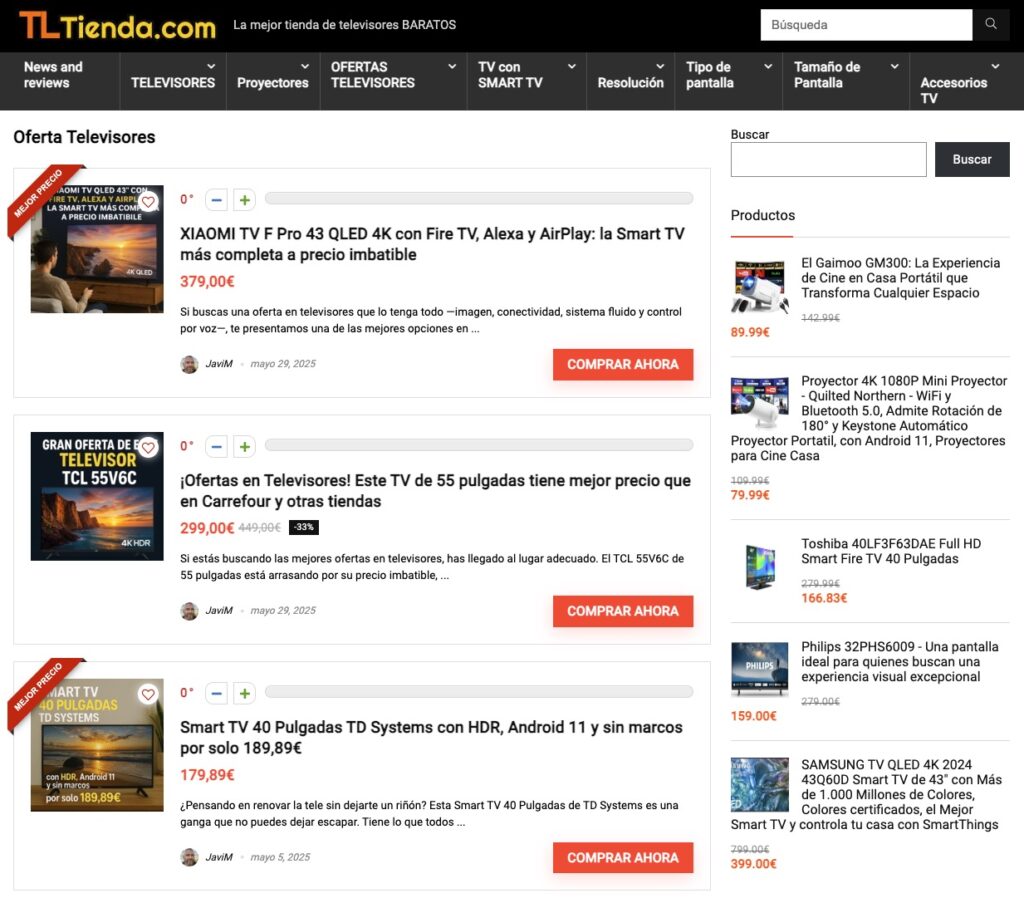
Task: Add TCL 55V6C offer to wishlist heart
Action: (x=148, y=448)
